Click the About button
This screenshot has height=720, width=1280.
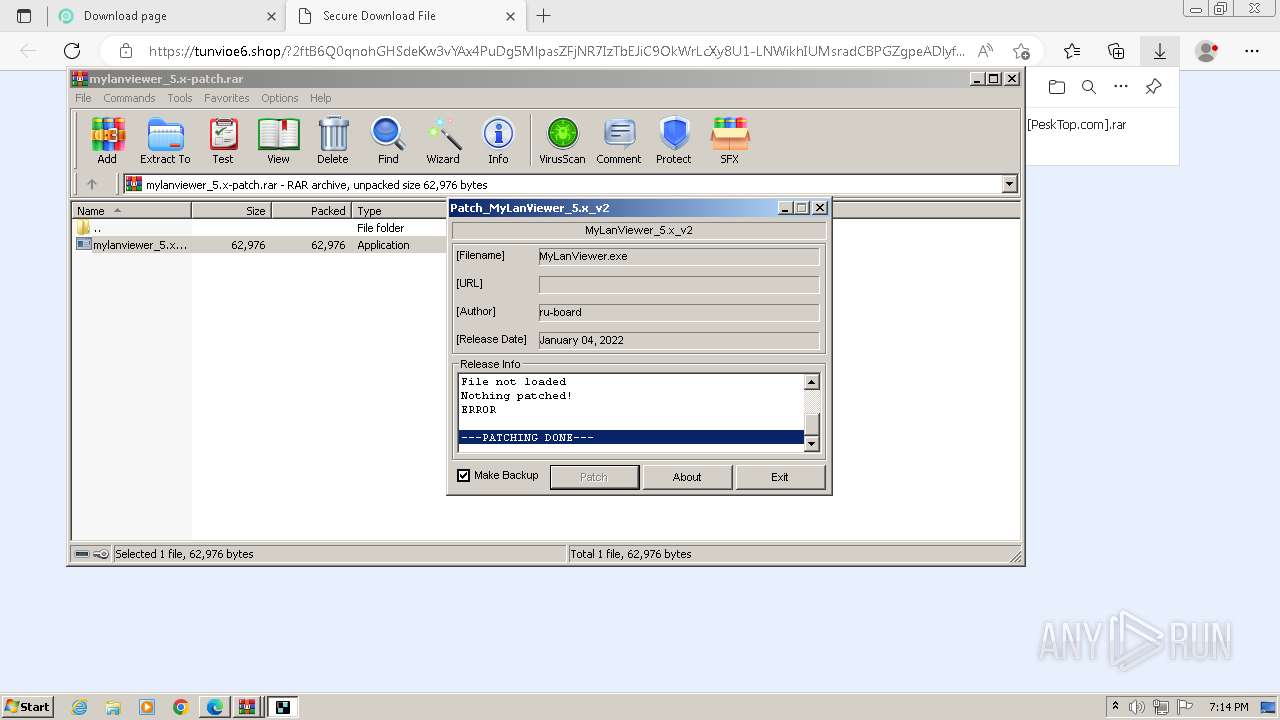687,477
